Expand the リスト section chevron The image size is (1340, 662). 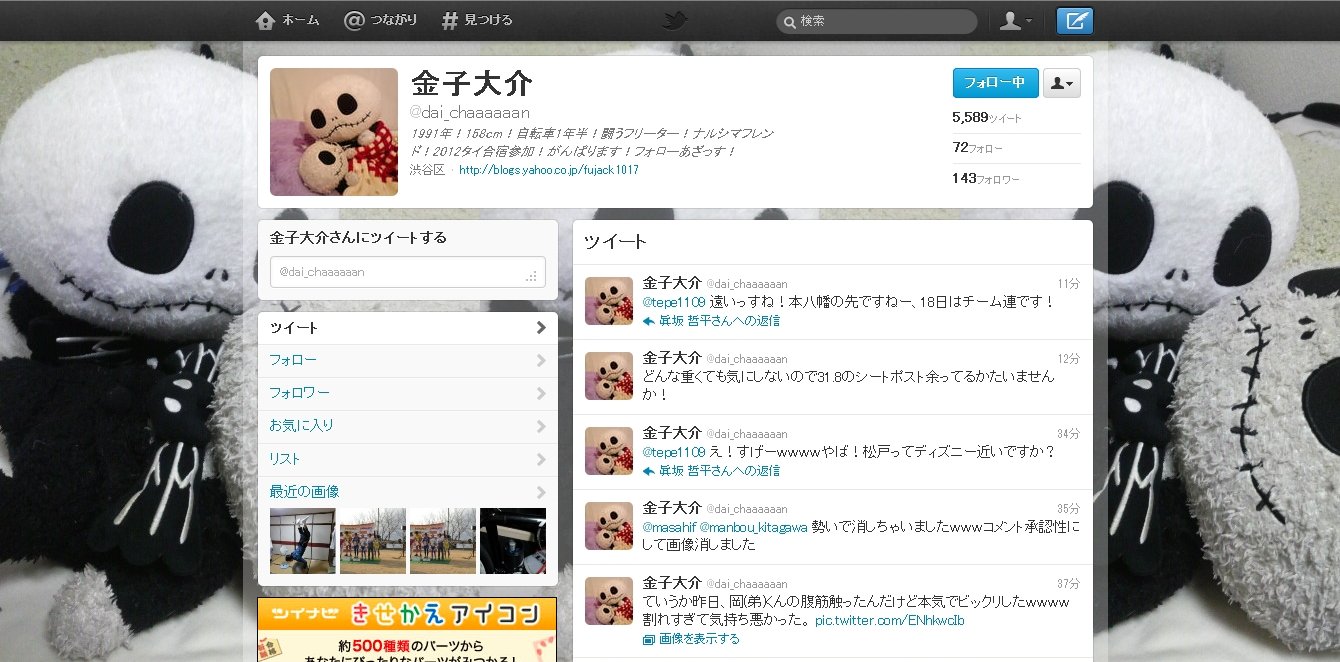540,459
